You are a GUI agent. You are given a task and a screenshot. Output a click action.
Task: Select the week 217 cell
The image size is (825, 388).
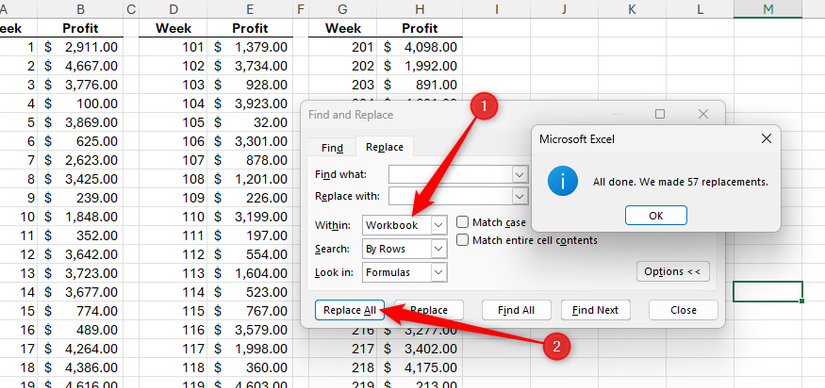click(x=343, y=349)
